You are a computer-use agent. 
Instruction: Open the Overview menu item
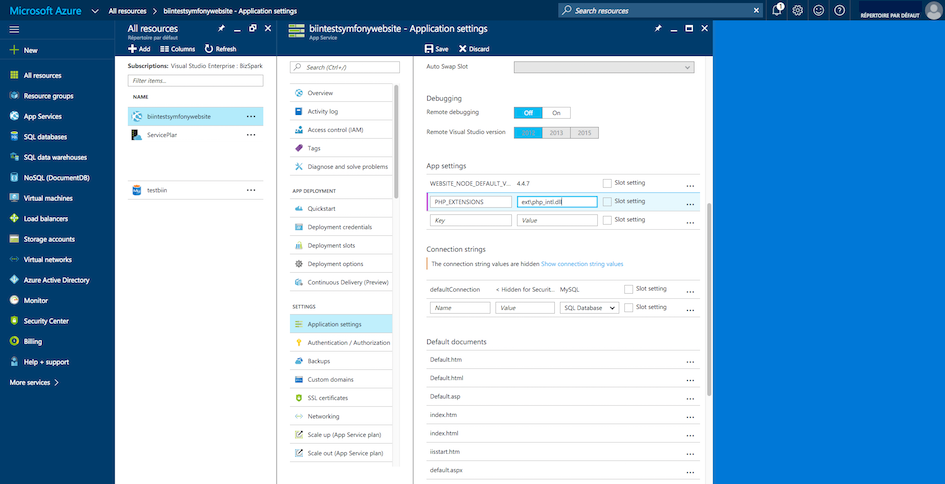(x=341, y=93)
